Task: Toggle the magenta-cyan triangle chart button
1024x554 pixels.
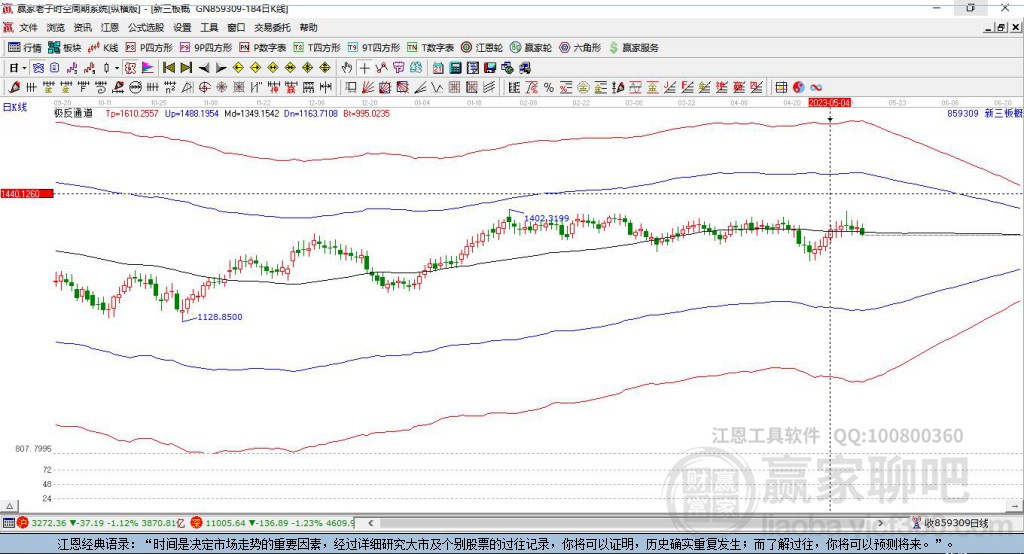Action: point(148,67)
